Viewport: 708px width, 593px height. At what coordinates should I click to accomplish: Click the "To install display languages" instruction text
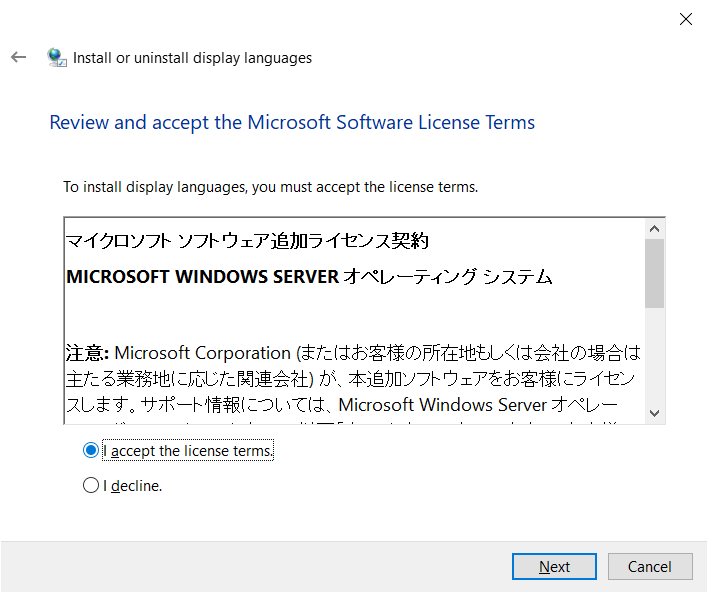coord(270,187)
